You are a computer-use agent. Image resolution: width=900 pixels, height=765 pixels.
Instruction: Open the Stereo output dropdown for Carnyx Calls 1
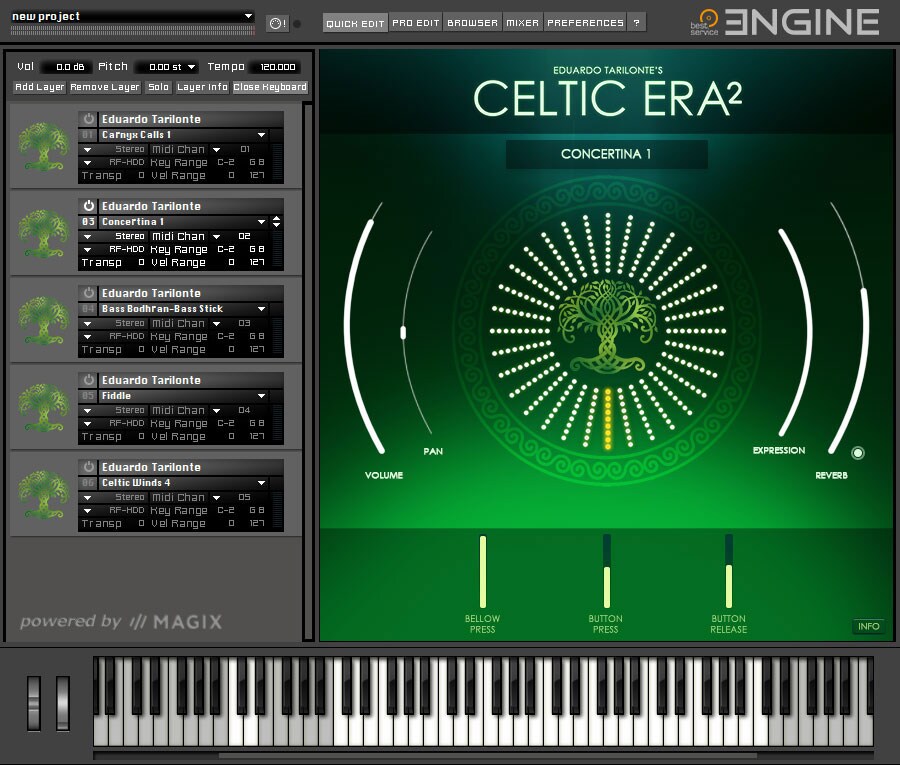tap(87, 149)
